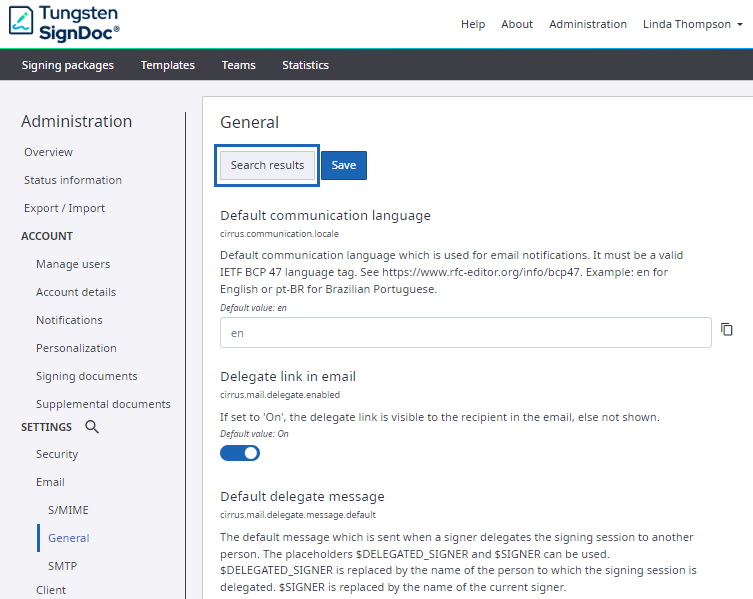Open the Help link

tap(473, 24)
